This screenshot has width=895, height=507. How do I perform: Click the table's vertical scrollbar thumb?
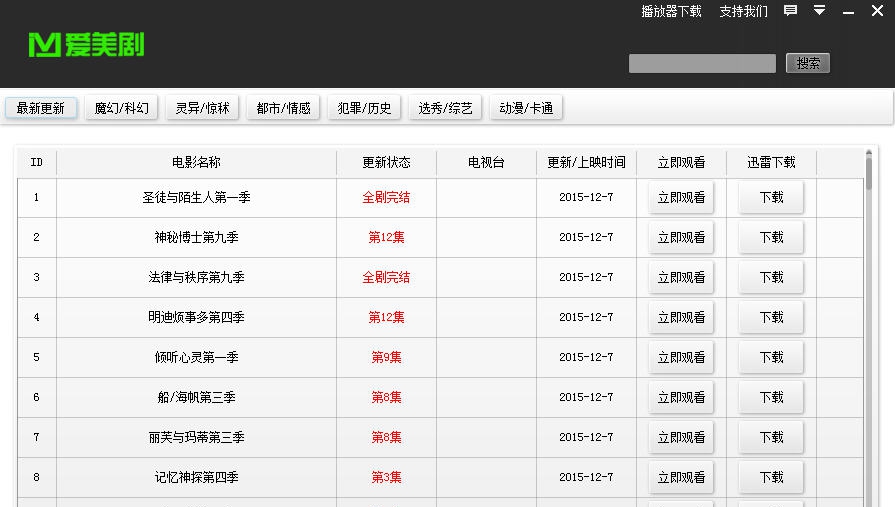point(869,174)
